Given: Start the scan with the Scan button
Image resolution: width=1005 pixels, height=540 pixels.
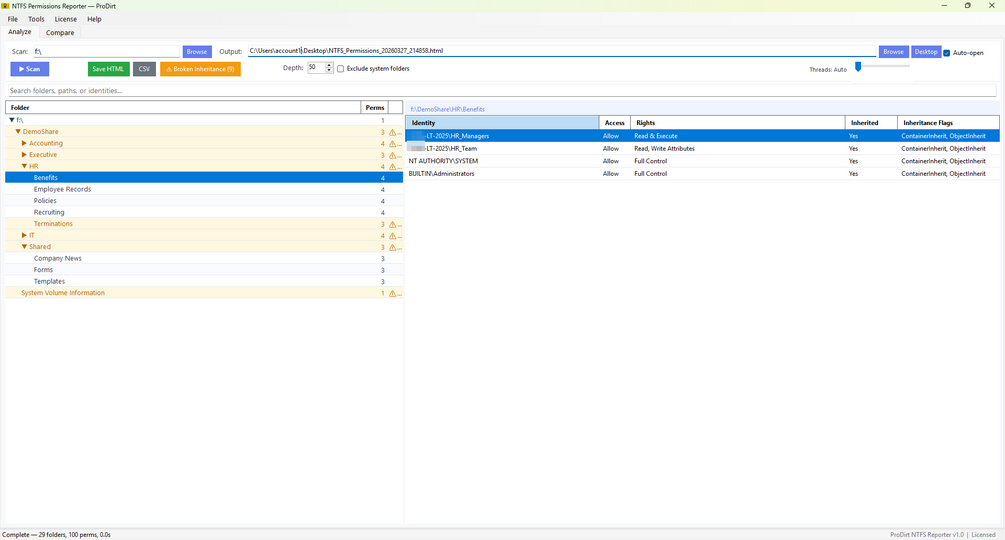Looking at the screenshot, I should point(29,69).
